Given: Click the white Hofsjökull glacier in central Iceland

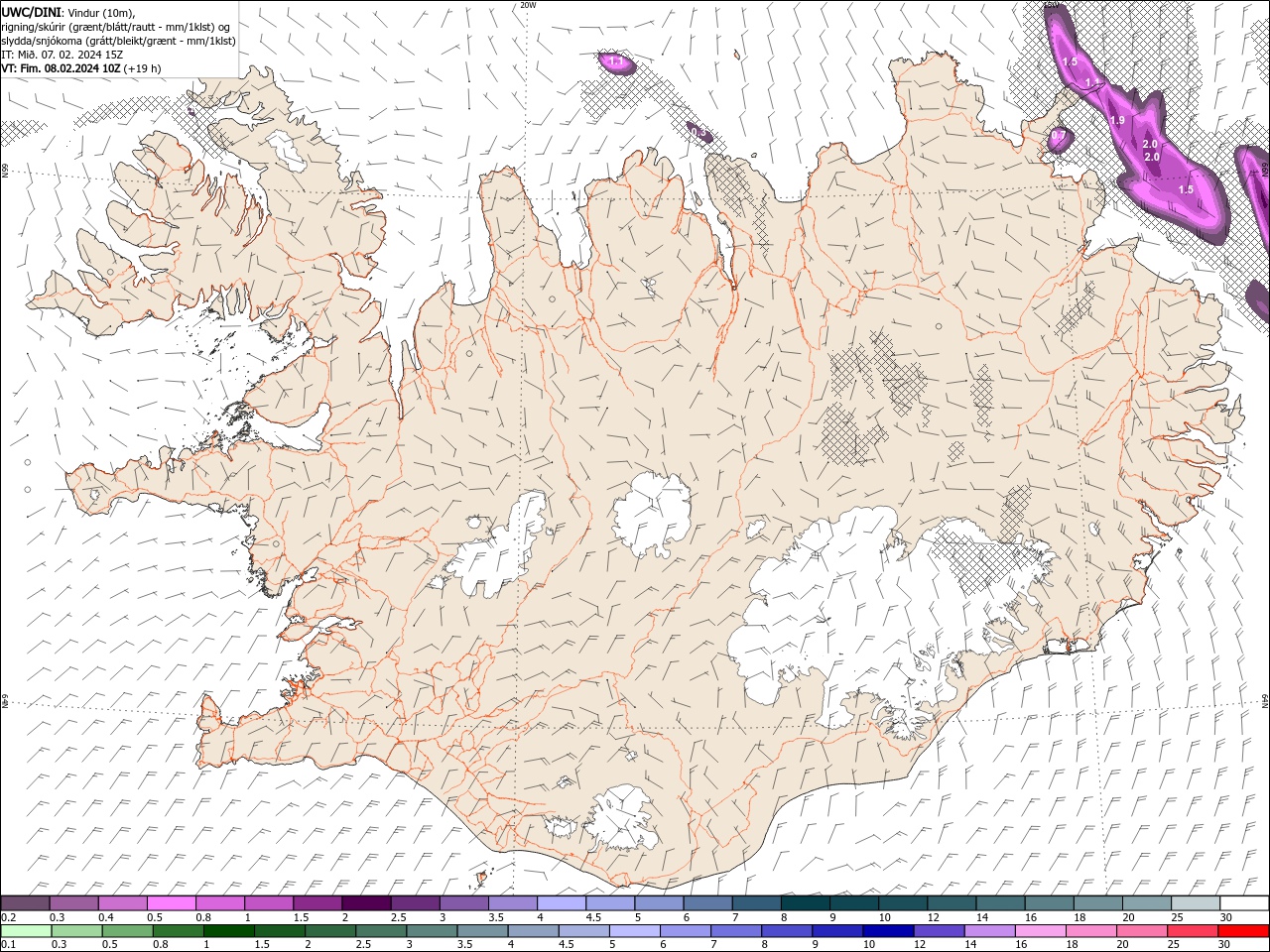Looking at the screenshot, I should [652, 514].
